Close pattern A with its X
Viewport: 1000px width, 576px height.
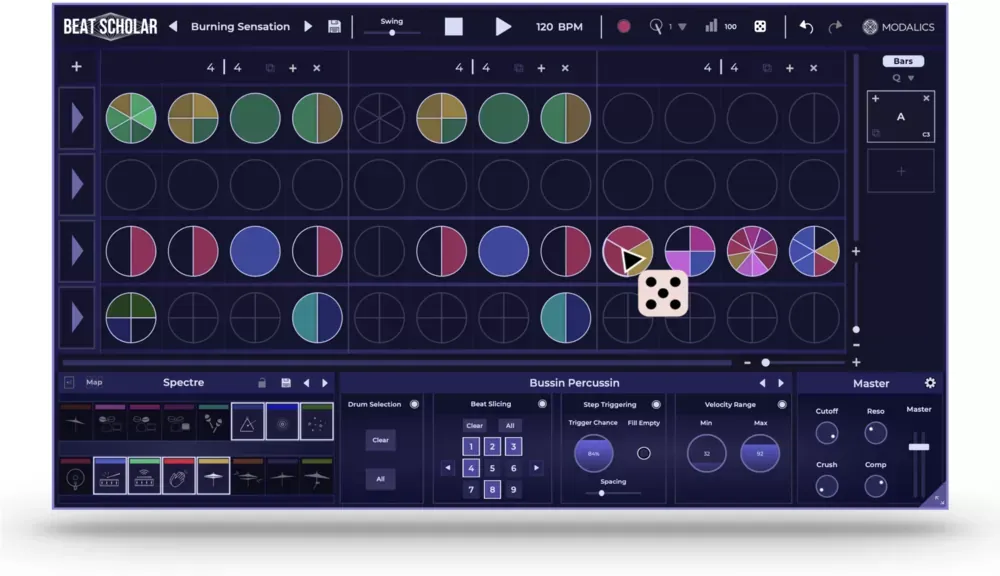click(x=926, y=98)
